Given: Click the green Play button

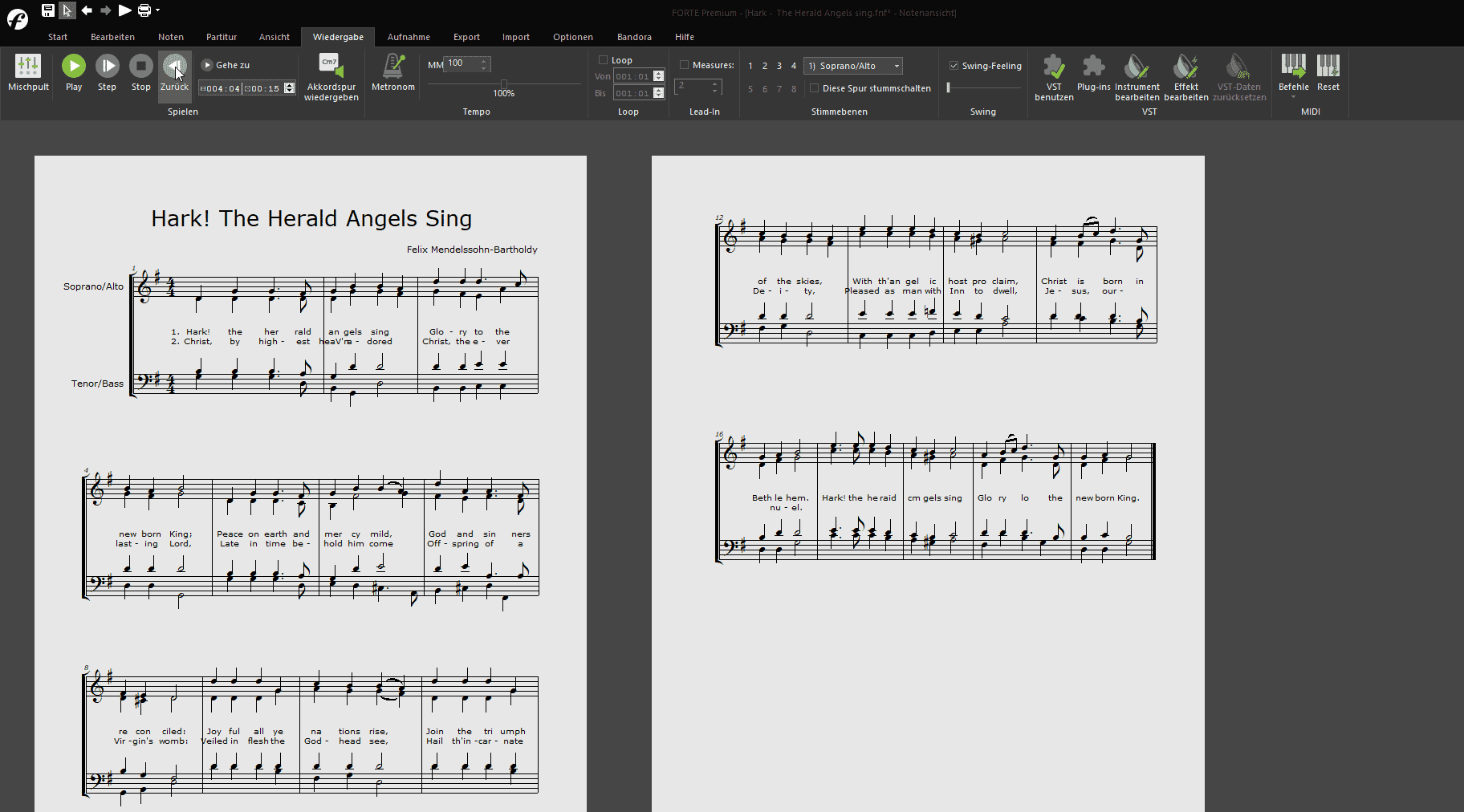Looking at the screenshot, I should 74,72.
